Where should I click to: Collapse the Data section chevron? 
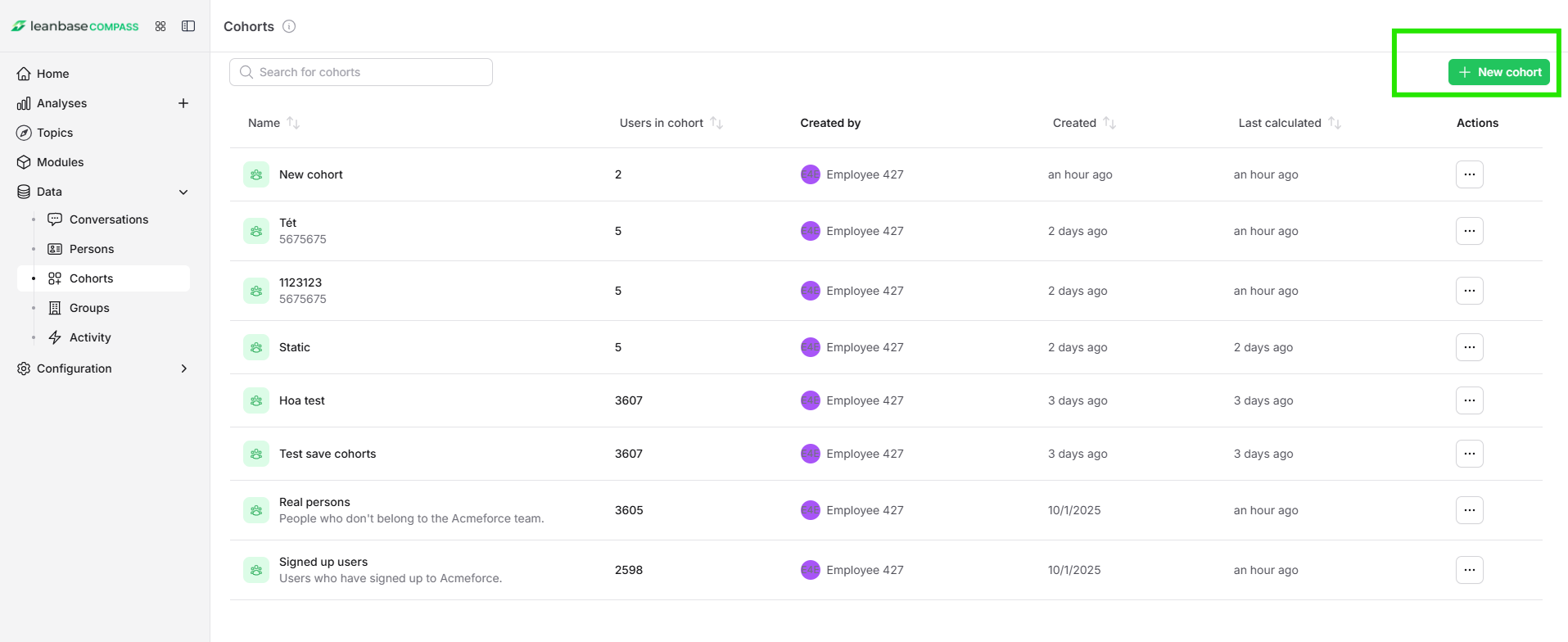[x=183, y=192]
